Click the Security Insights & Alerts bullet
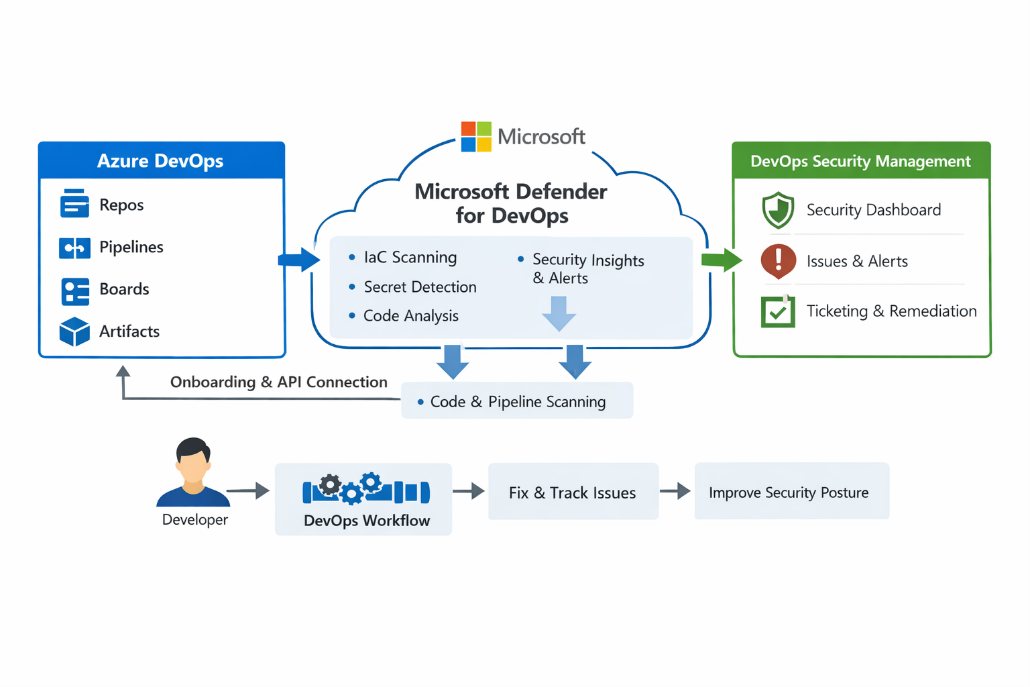The width and height of the screenshot is (1030, 687). [x=581, y=269]
